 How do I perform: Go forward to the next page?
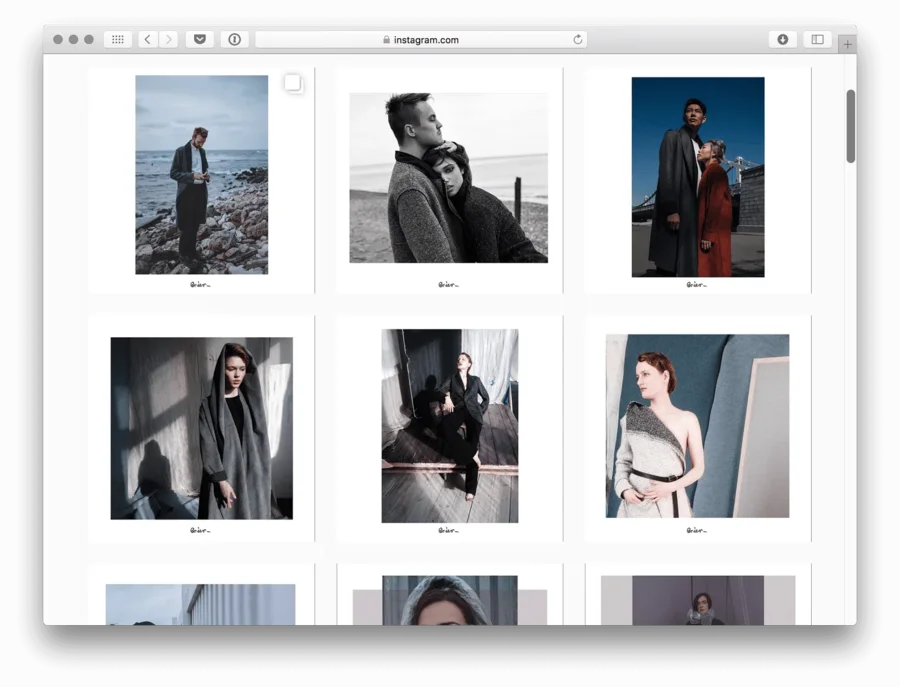tap(168, 40)
